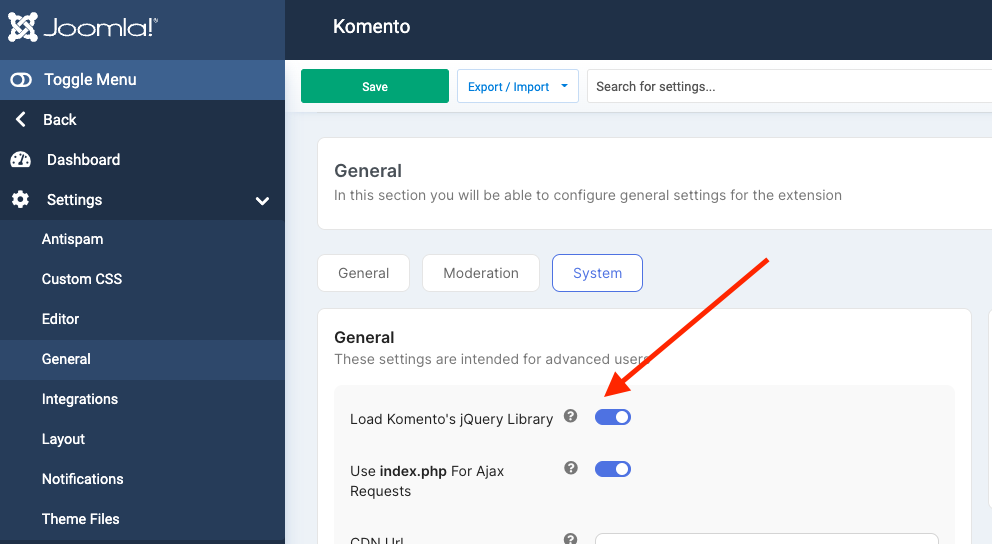
Task: Click the Dashboard gauge icon
Action: point(21,160)
